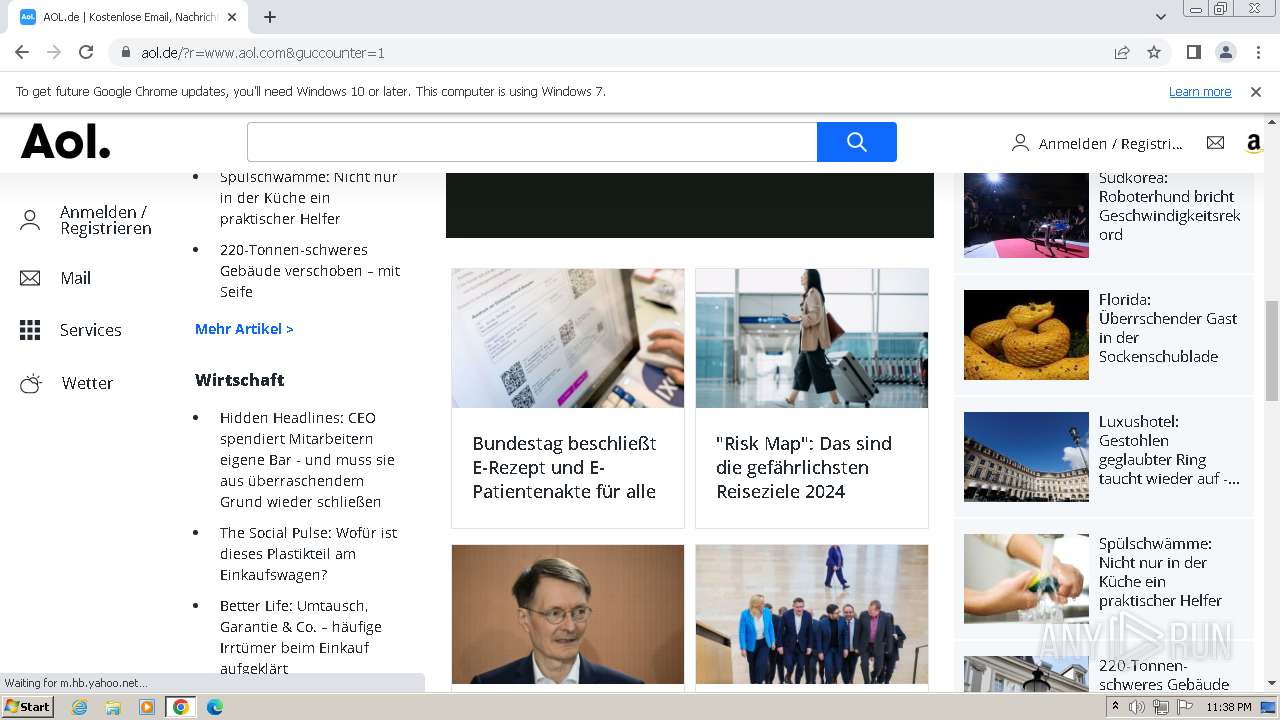Click the Amazon icon in header
This screenshot has height=720, width=1280.
1253,143
